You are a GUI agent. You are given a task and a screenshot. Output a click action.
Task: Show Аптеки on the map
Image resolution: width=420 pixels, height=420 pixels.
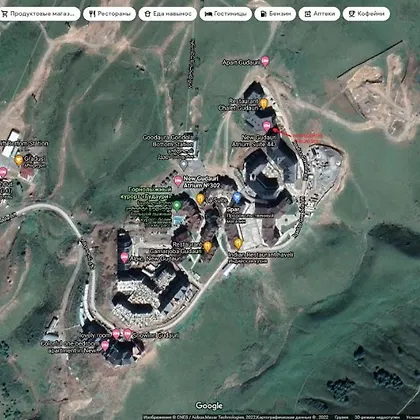point(319,14)
